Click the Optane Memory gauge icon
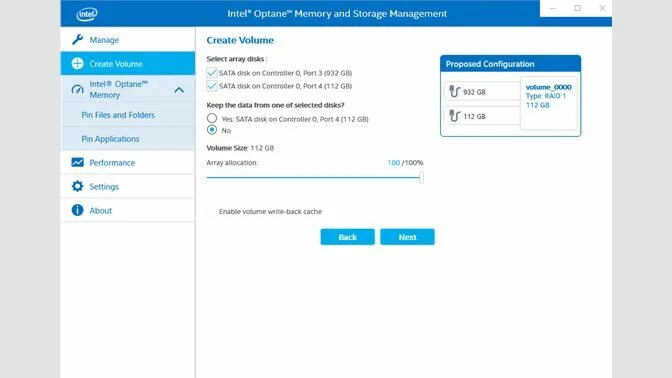This screenshot has width=672, height=378. (77, 89)
